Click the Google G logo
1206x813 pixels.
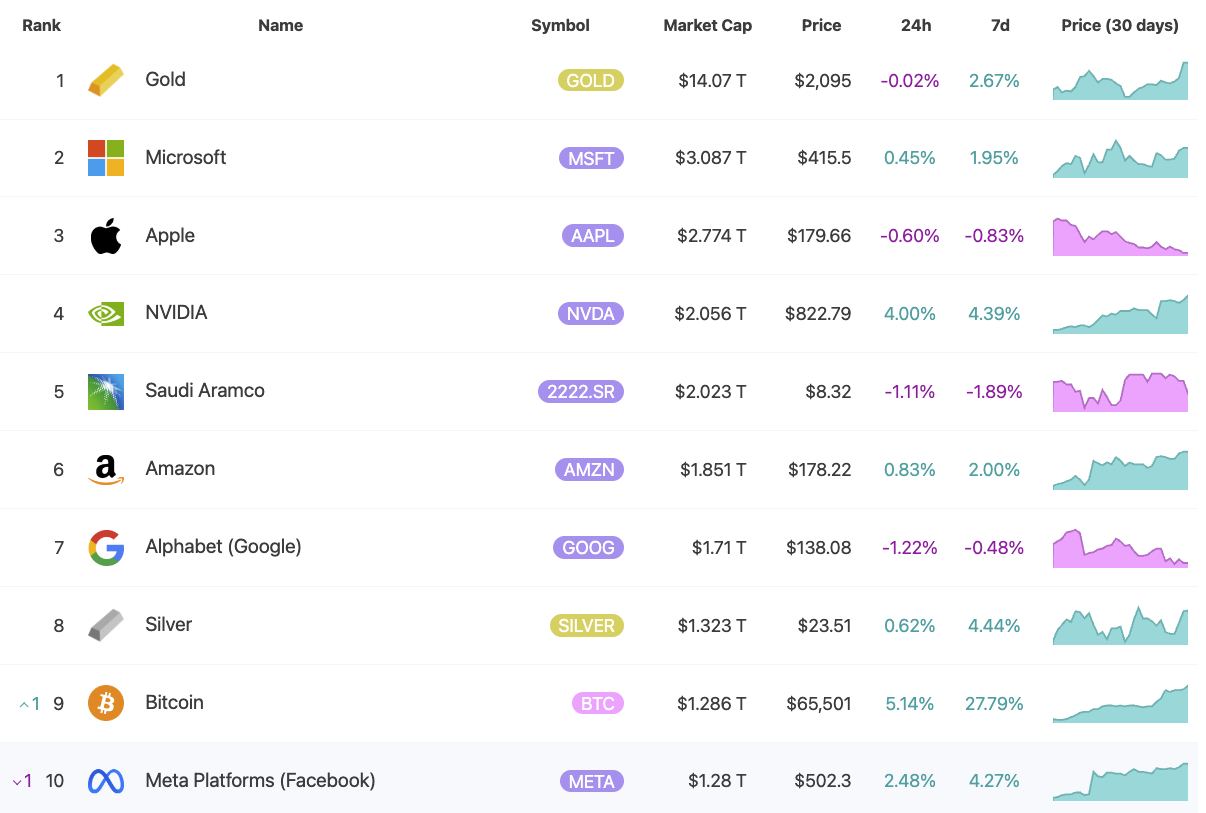[x=106, y=548]
